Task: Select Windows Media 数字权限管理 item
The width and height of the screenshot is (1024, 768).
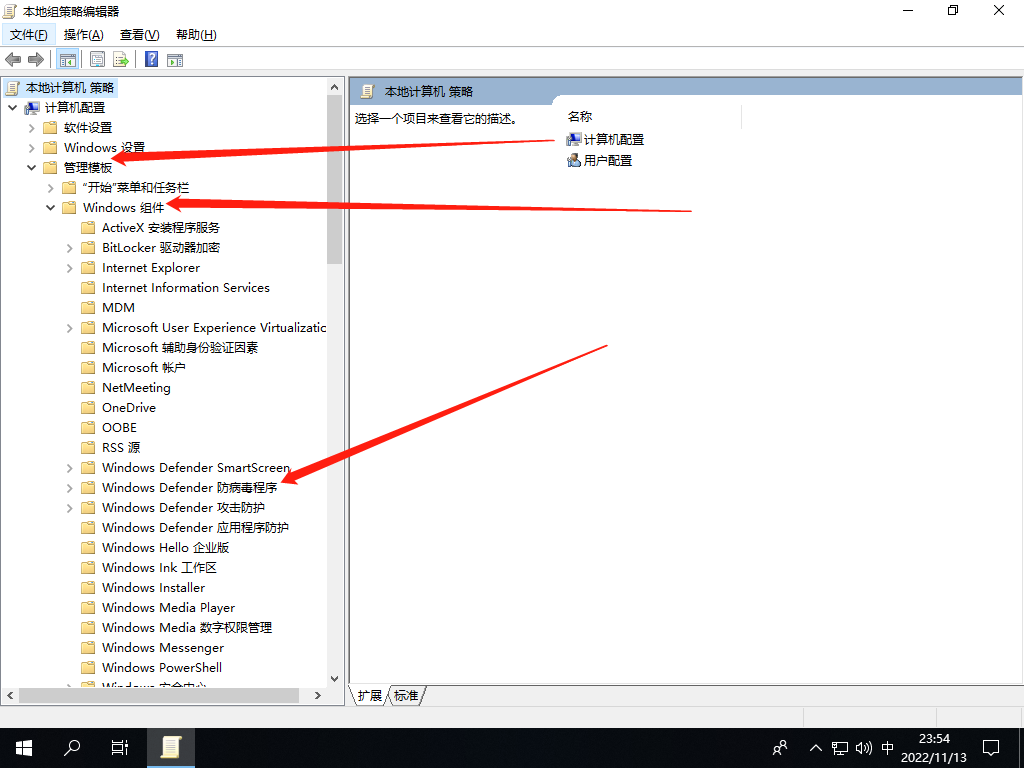Action: [x=187, y=628]
